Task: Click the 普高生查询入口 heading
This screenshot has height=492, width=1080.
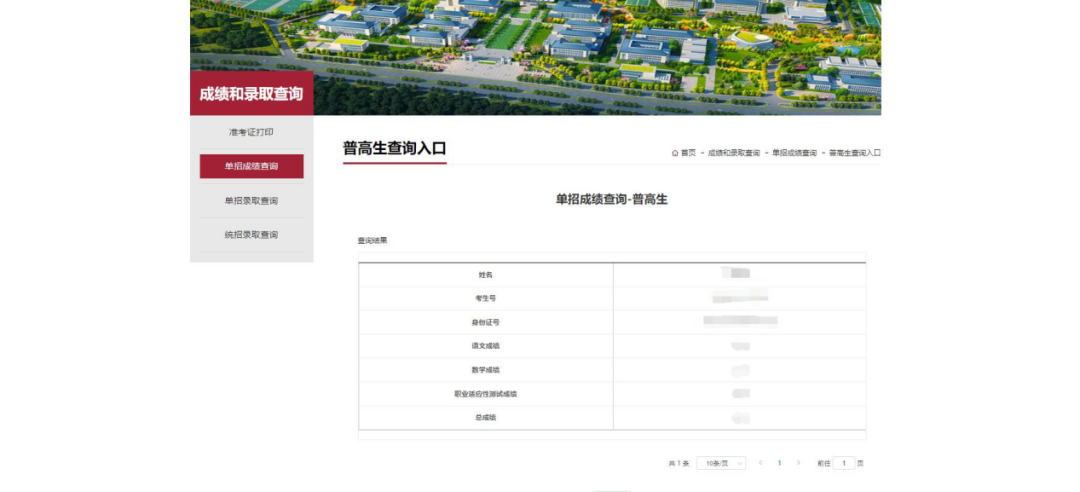Action: (x=395, y=148)
